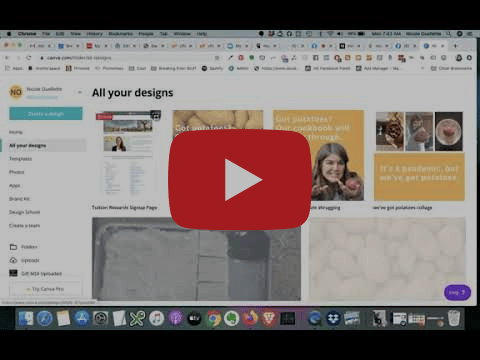Open a new browser tab with plus icon
This screenshot has height=360, width=480.
(455, 46)
